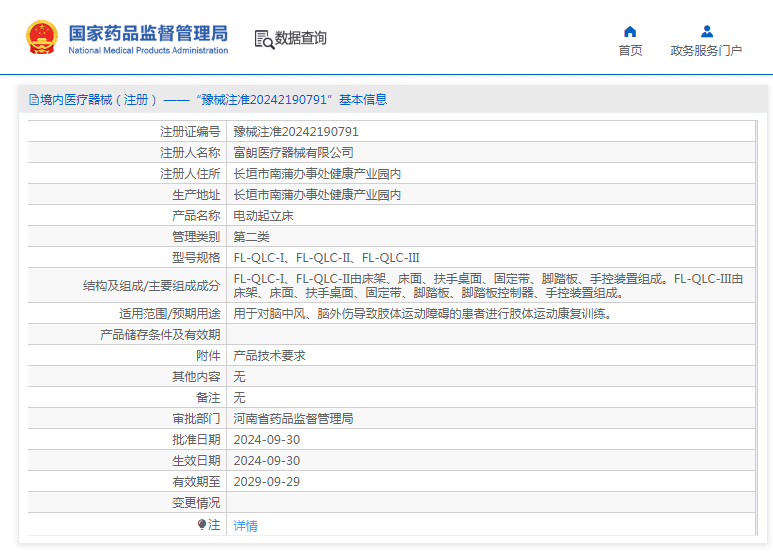Click the 其他内容 value 无
This screenshot has width=773, height=557.
239,377
